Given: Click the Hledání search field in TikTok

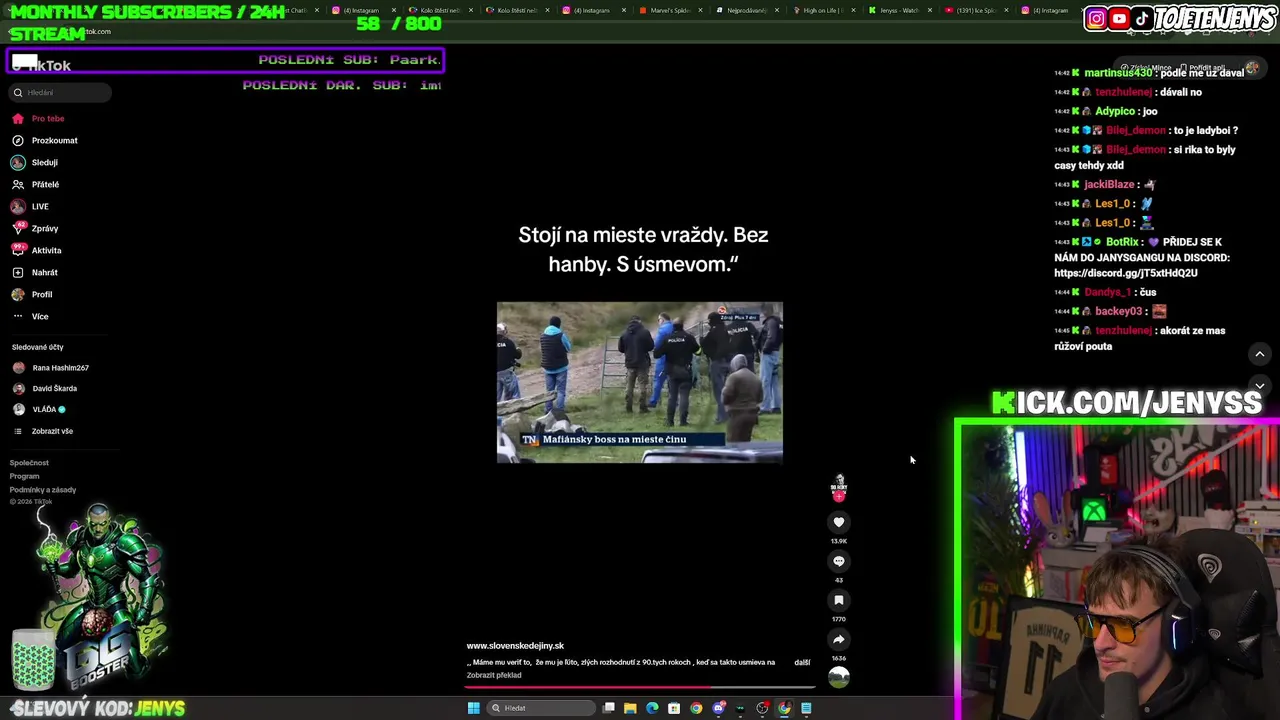Looking at the screenshot, I should (60, 92).
